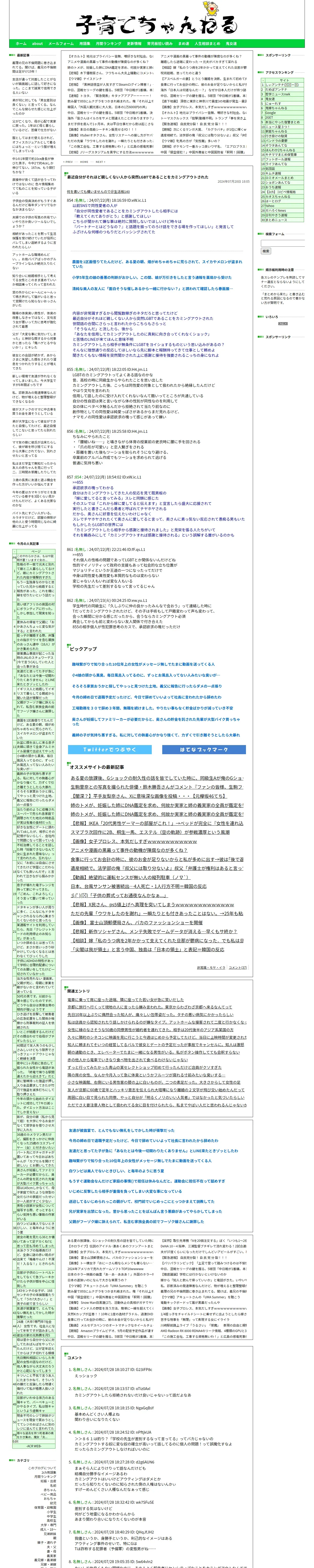Open the about navigation item

(x=37, y=44)
